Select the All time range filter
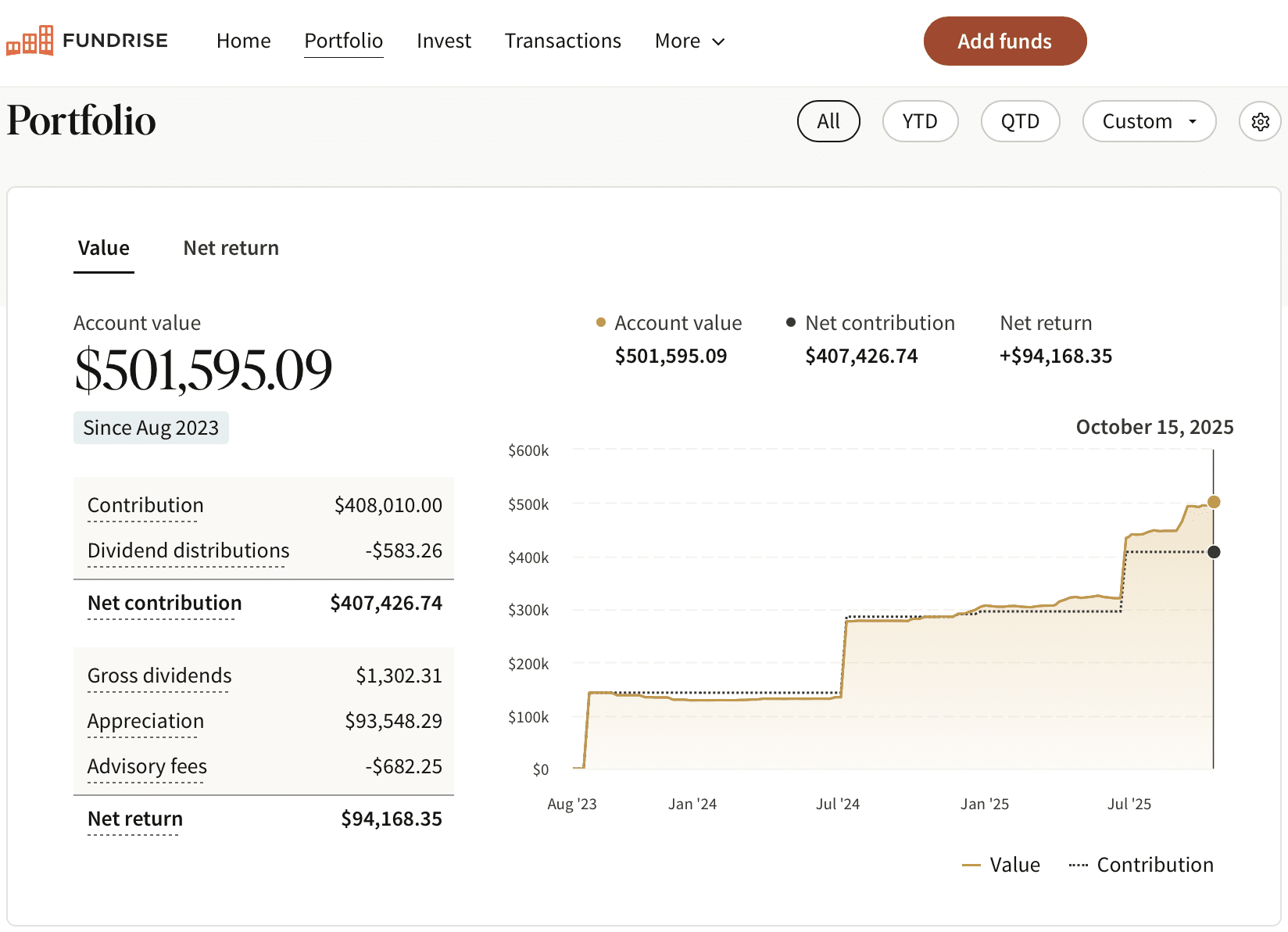 [x=828, y=122]
